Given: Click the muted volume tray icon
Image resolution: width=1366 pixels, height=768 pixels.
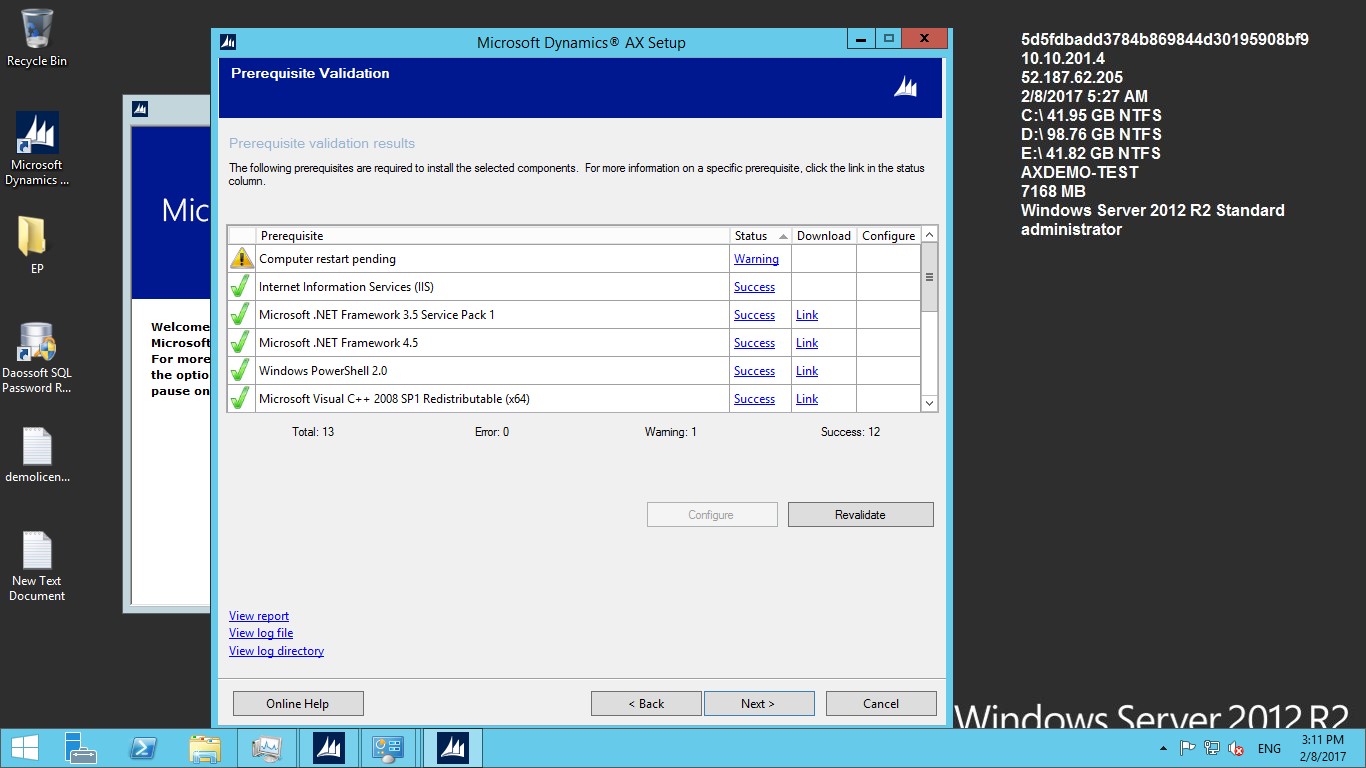Looking at the screenshot, I should coord(1236,748).
